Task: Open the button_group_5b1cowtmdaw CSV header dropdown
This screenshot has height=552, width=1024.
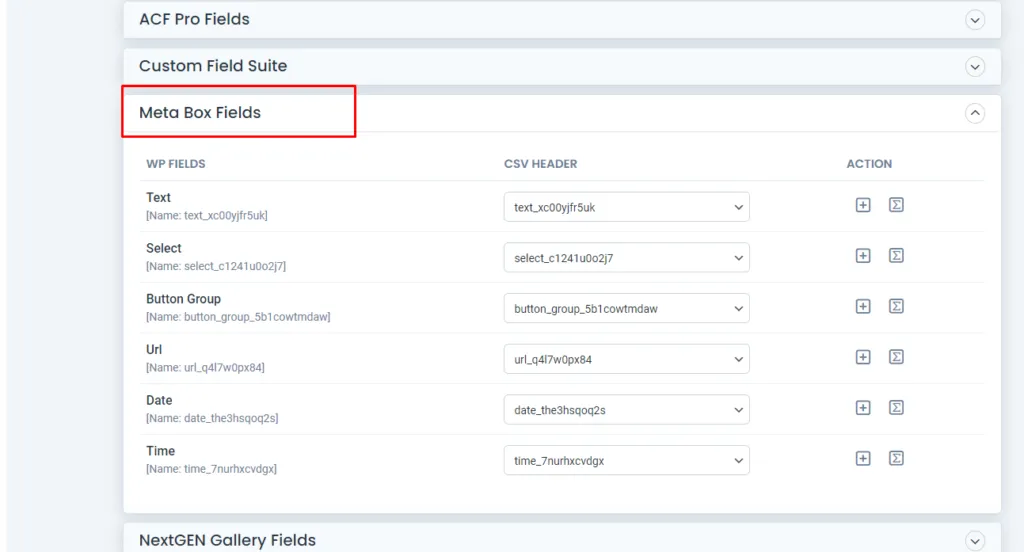Action: 626,308
